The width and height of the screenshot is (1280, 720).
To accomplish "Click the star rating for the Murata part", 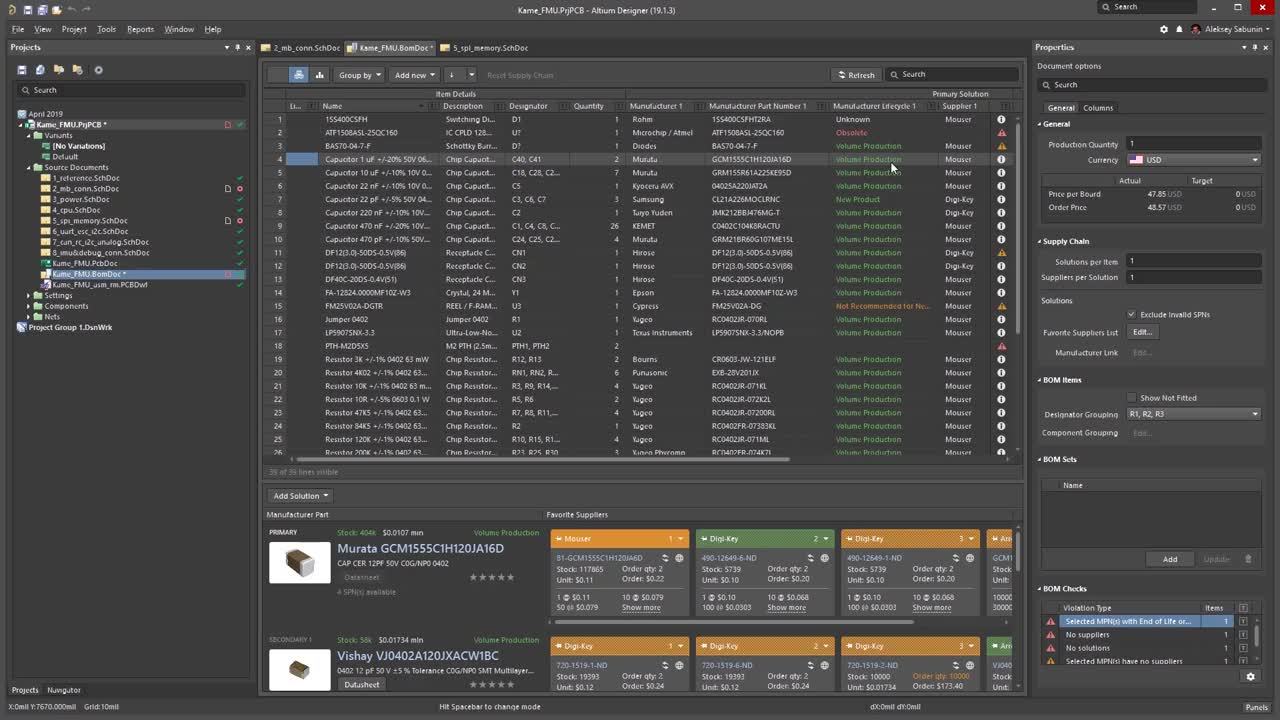I will click(x=492, y=577).
